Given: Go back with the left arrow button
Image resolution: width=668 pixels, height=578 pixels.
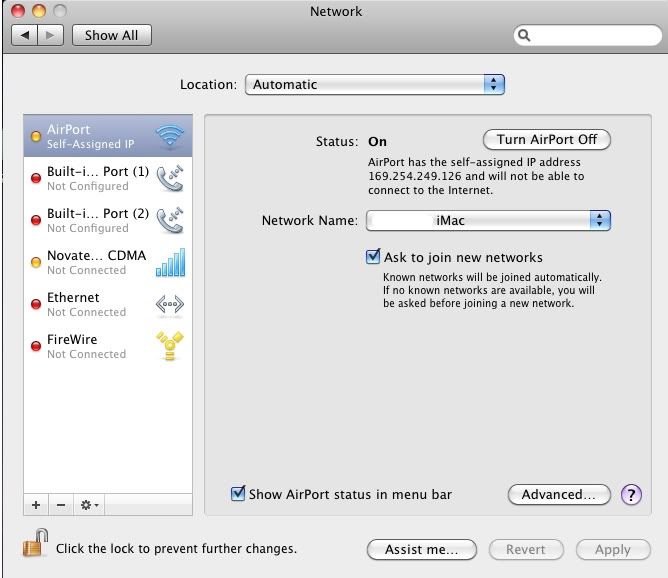Looking at the screenshot, I should coord(25,35).
